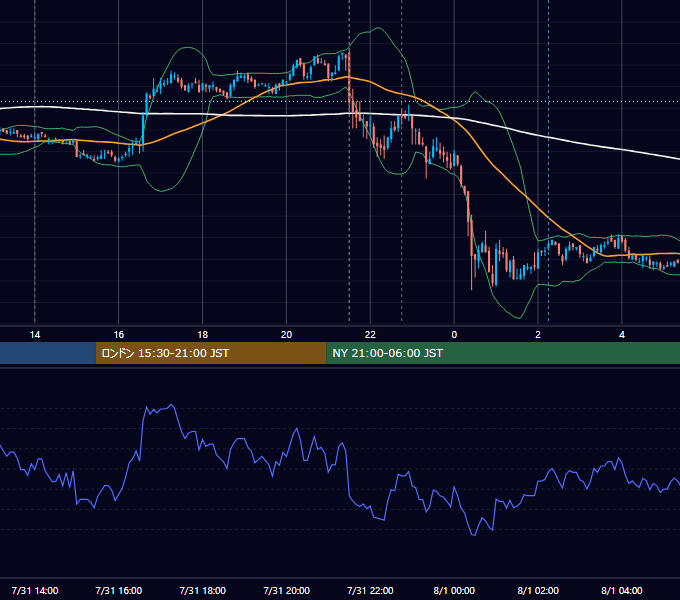Click the 8/1 02:00 indicator time label
The height and width of the screenshot is (600, 680).
pos(538,590)
